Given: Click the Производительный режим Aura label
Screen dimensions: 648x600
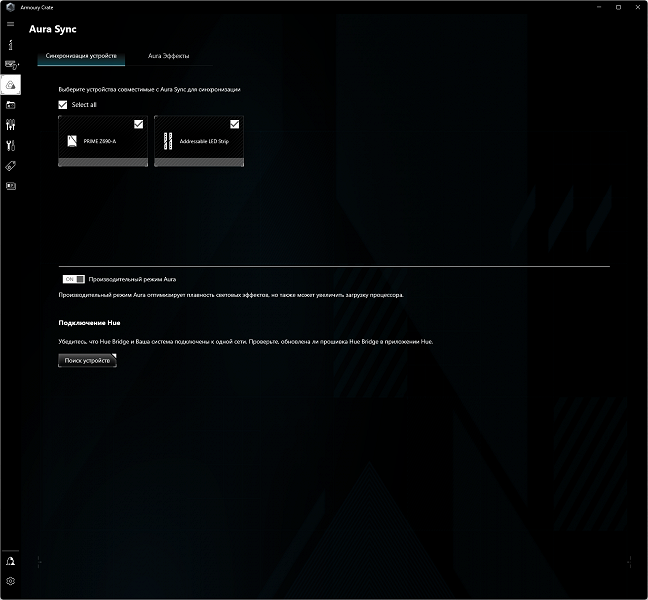Looking at the screenshot, I should (132, 279).
